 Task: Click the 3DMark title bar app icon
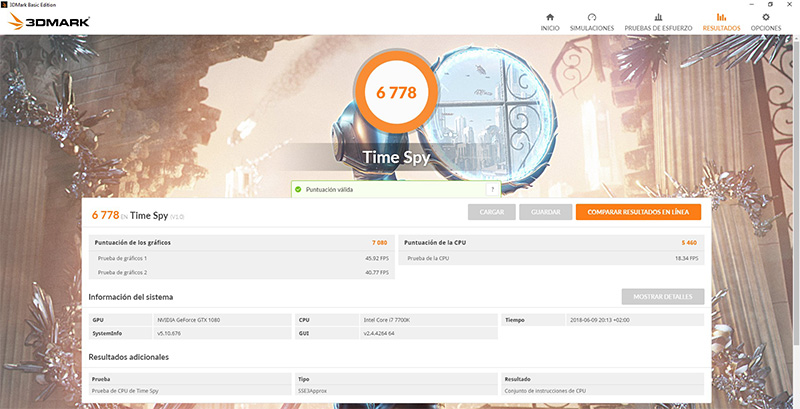[x=4, y=4]
